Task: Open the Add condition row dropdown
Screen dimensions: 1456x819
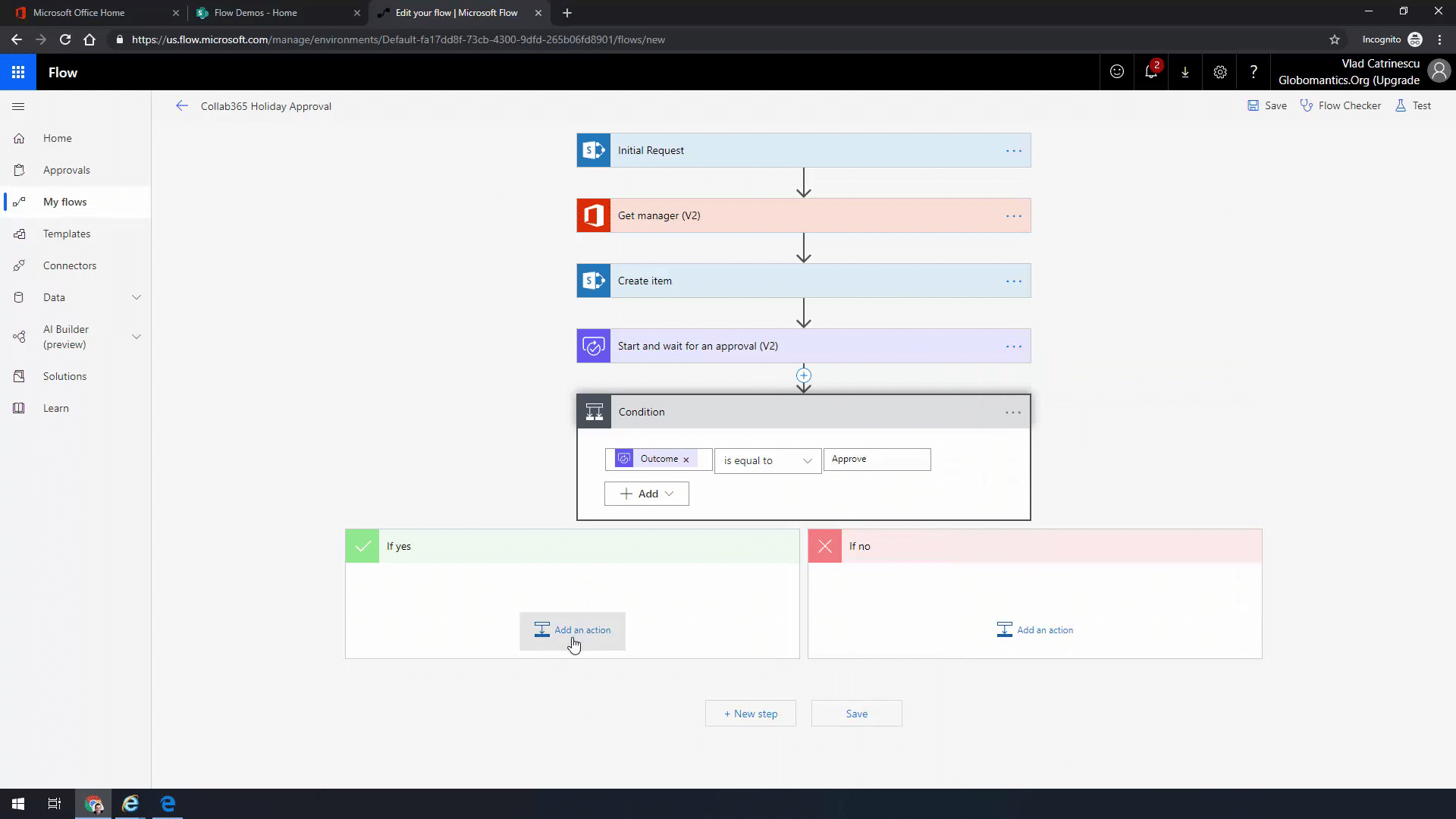Action: (x=647, y=494)
